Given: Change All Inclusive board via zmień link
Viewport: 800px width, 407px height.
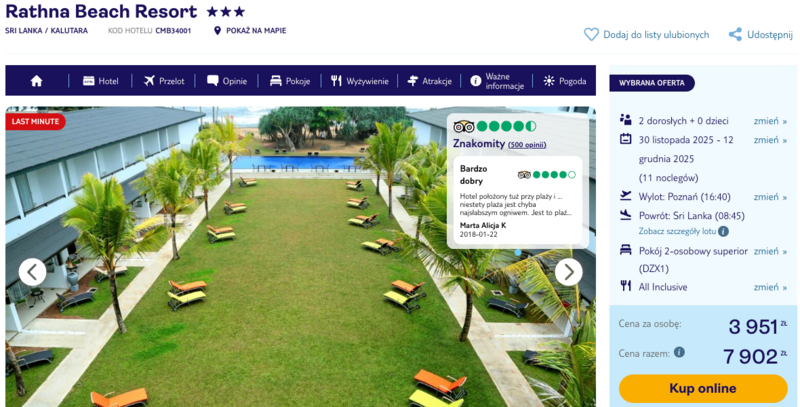Looking at the screenshot, I should (770, 287).
